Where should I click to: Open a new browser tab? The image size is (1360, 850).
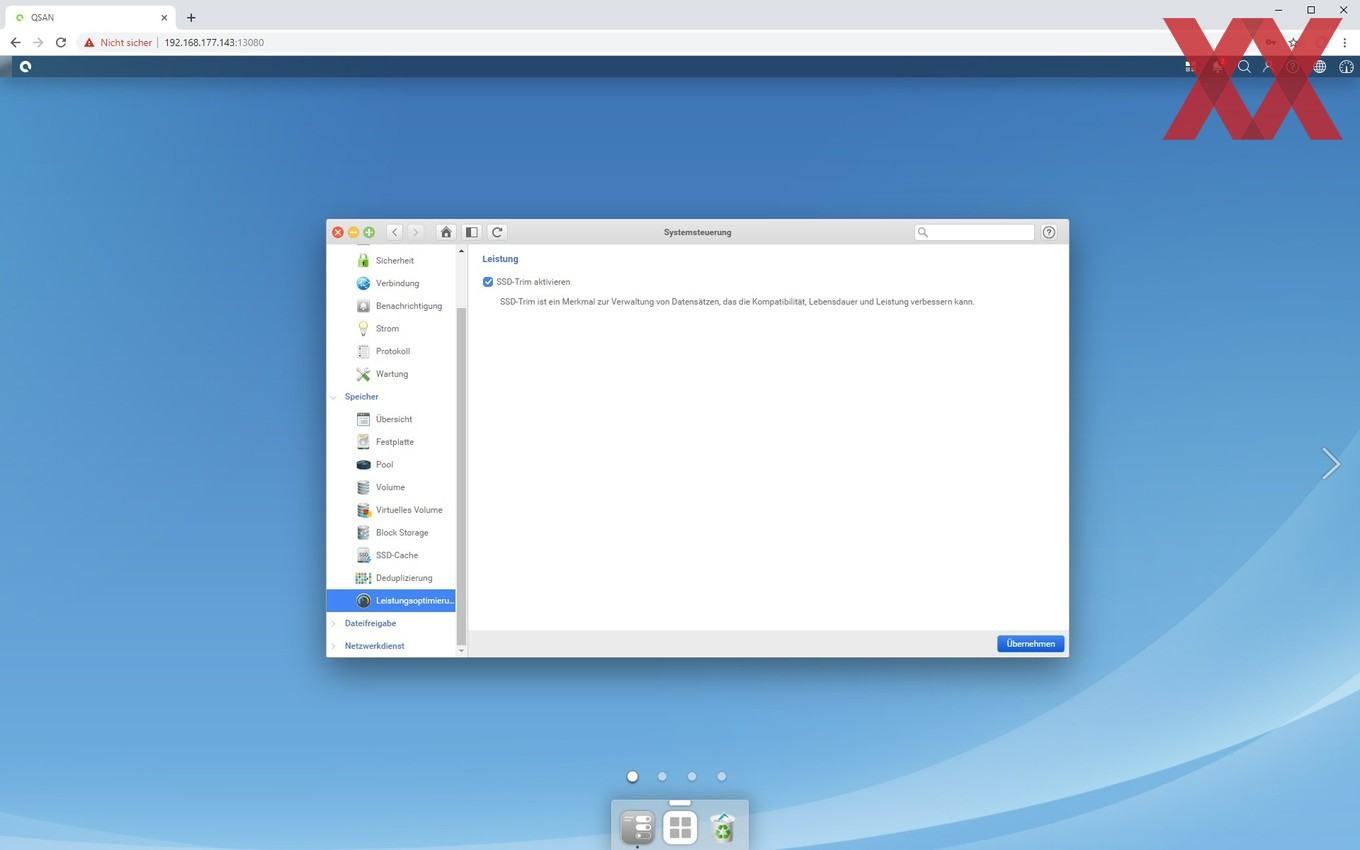click(x=191, y=17)
